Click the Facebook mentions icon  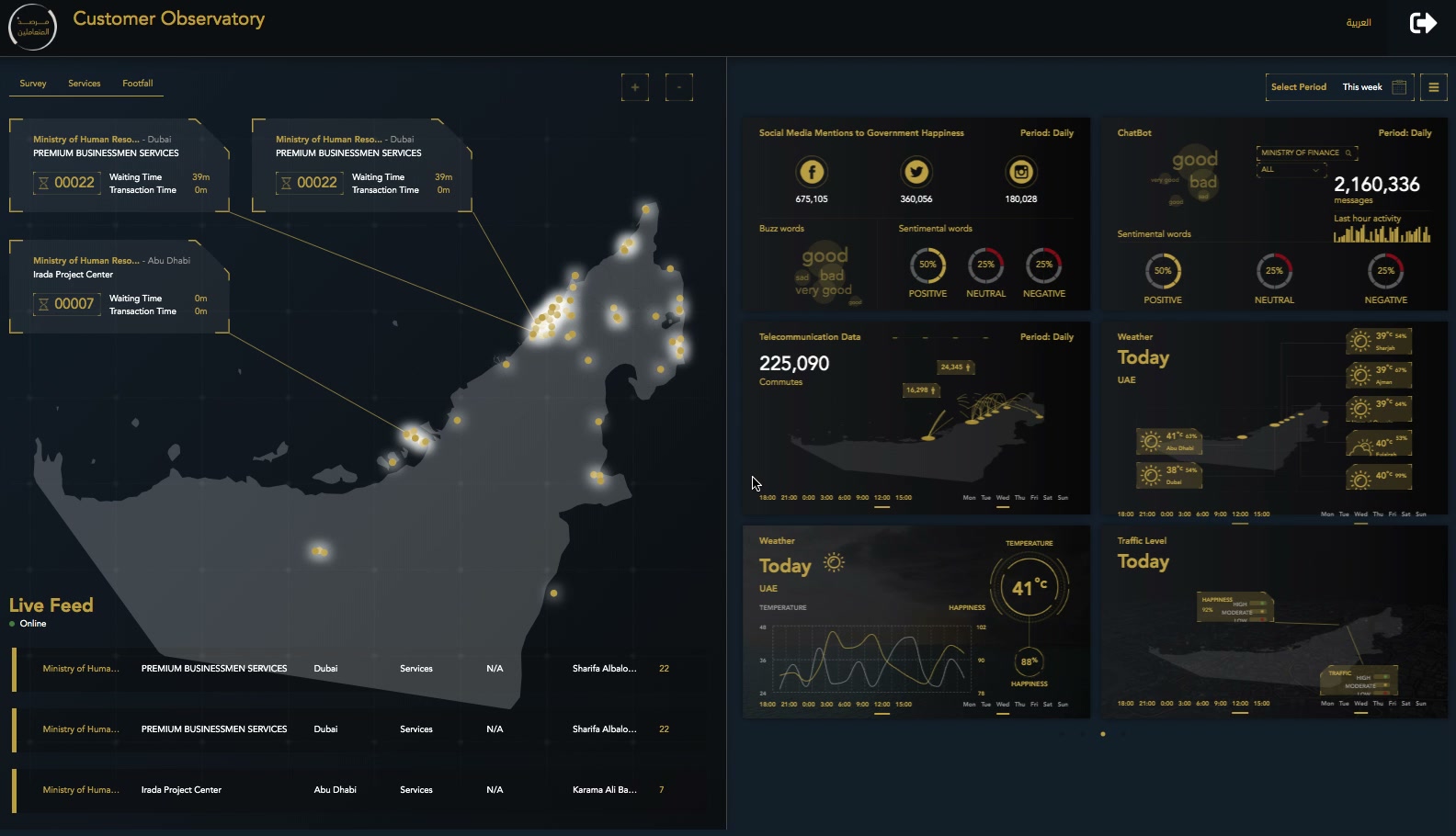[811, 172]
